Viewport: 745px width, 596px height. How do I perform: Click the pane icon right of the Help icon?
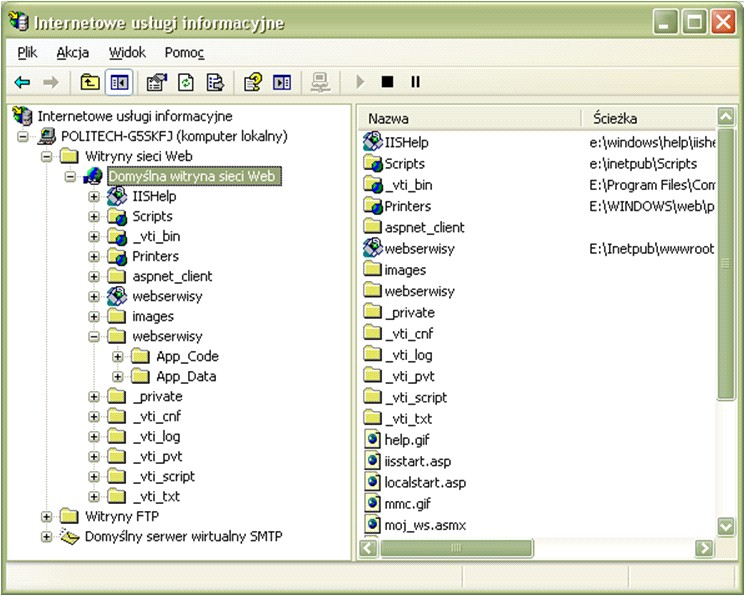point(282,83)
